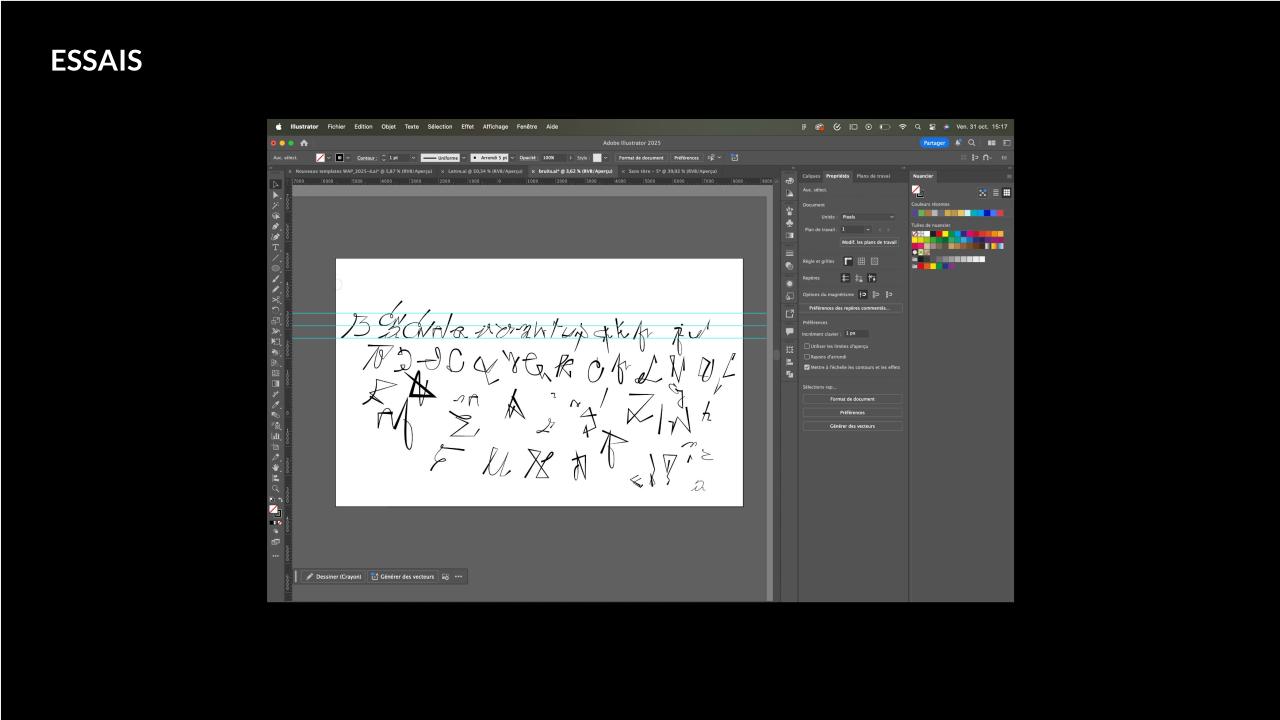Expand the Plan de travail number dropdown
1280x720 pixels.
867,229
